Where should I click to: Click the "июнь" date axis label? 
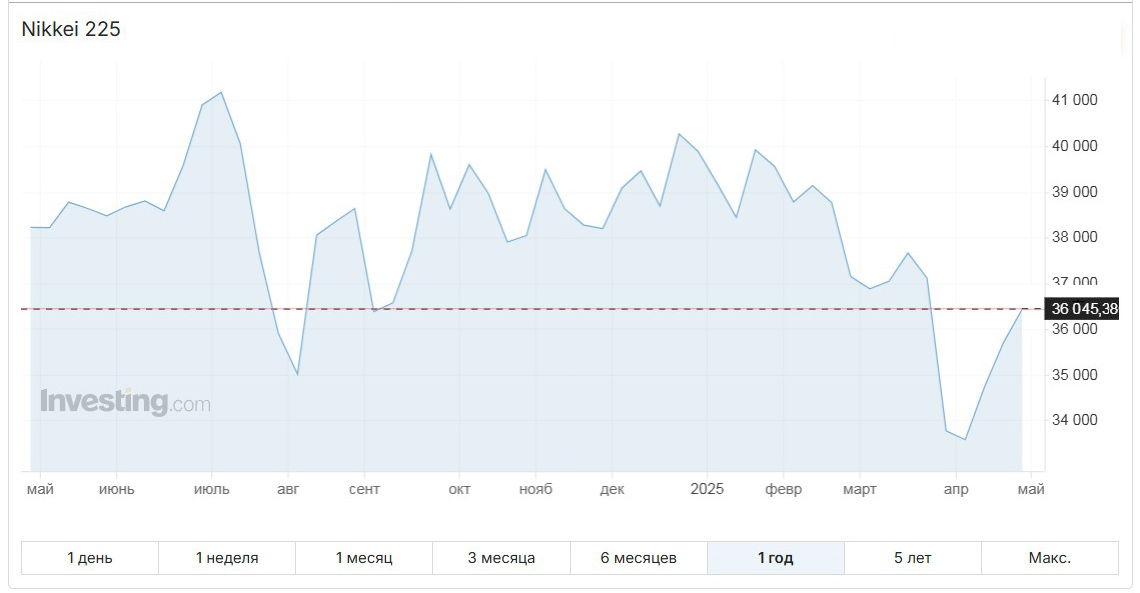[x=116, y=489]
